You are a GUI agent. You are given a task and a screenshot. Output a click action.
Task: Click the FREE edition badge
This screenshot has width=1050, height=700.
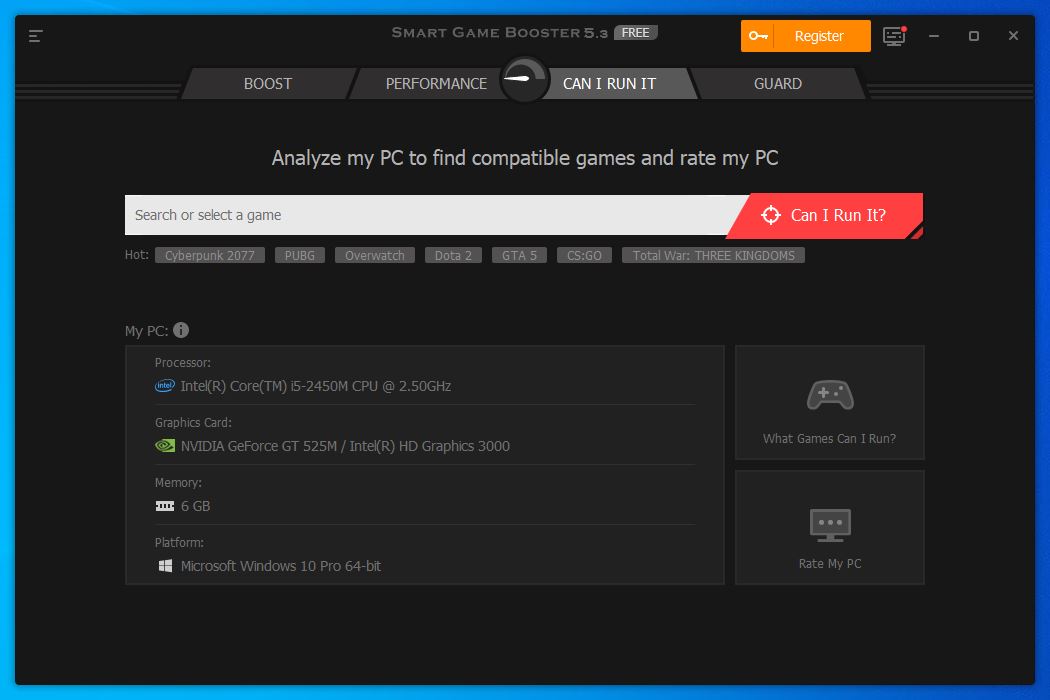[x=635, y=33]
